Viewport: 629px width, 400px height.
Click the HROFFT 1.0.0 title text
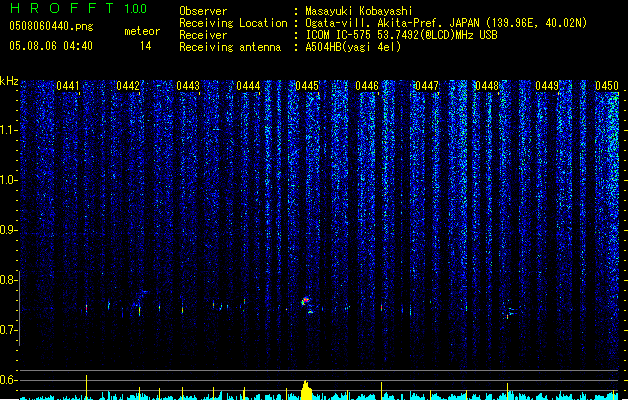click(x=78, y=8)
